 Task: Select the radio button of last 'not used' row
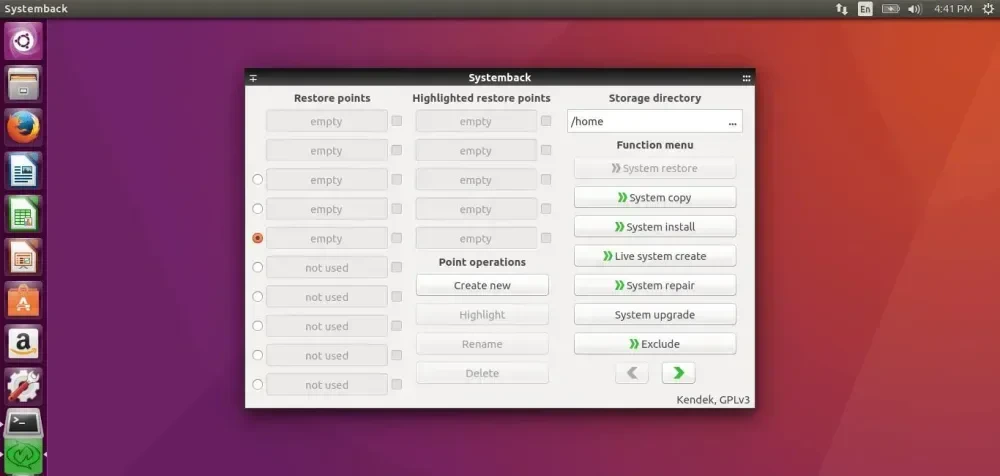258,385
